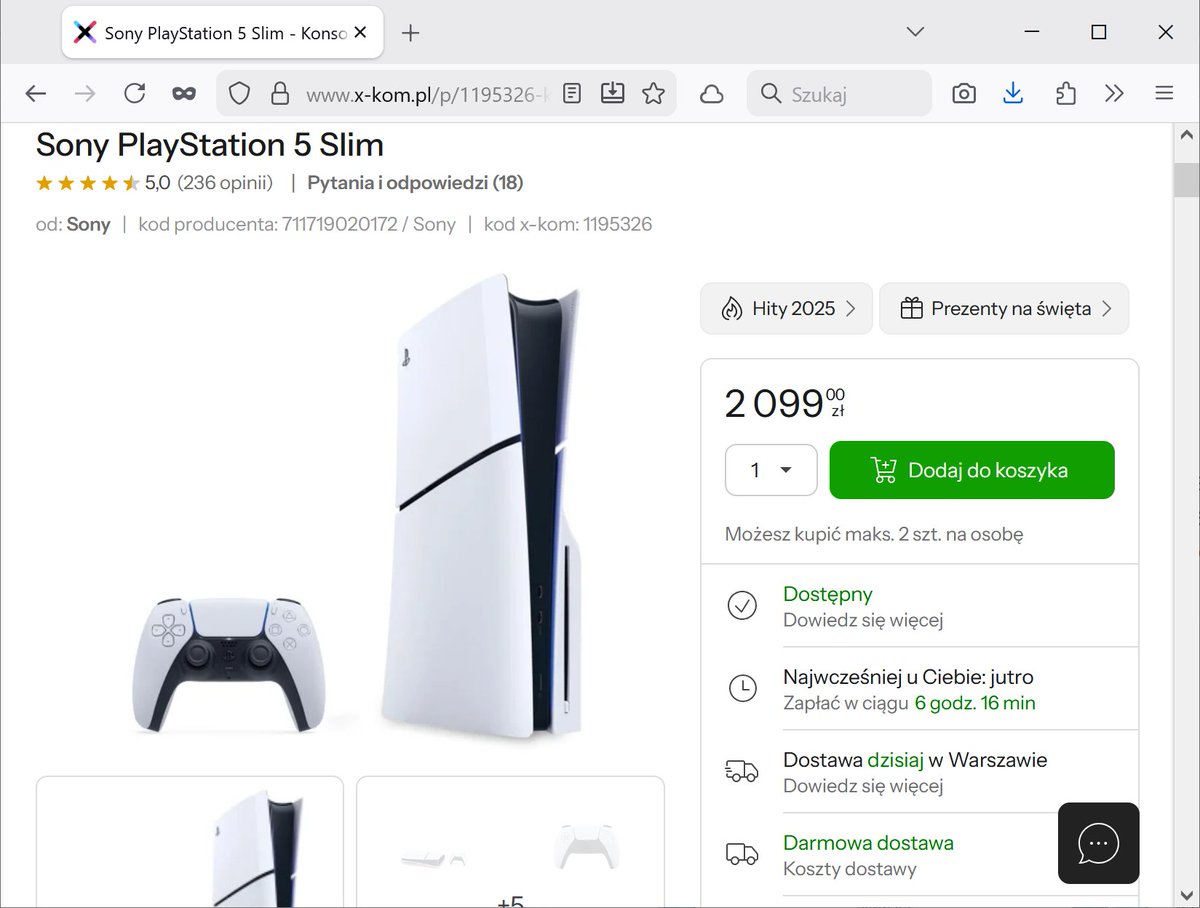Click the kod x-kom: 1195326 text
The image size is (1200, 908).
point(568,224)
